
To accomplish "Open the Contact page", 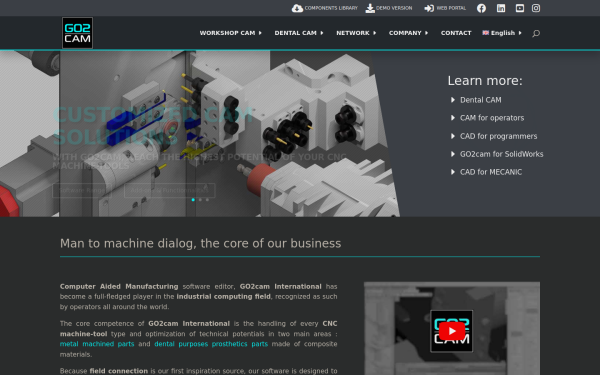I will (456, 33).
